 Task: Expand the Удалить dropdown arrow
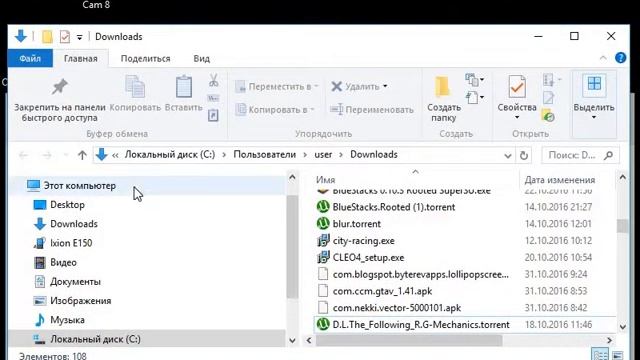(x=385, y=87)
